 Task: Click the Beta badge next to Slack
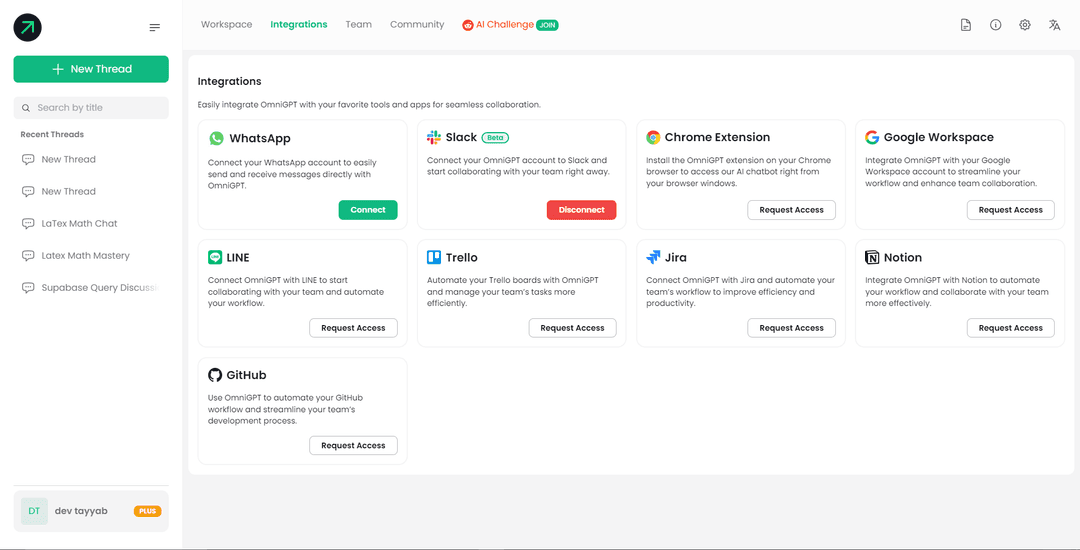[495, 138]
